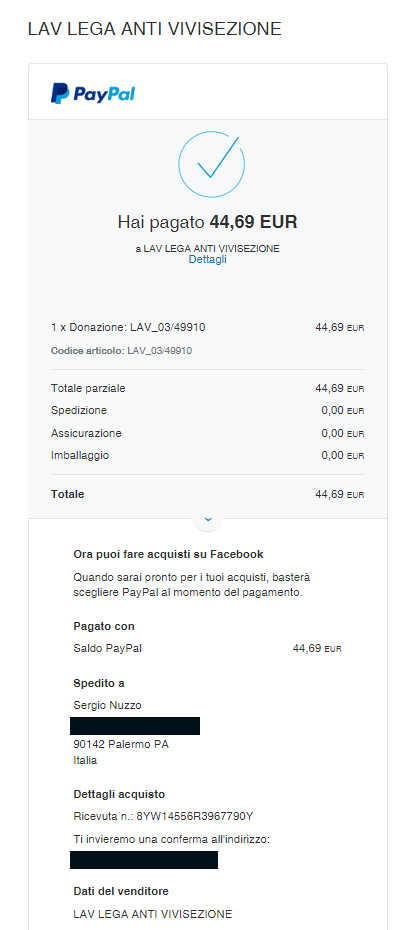Click the PayPal logo in header
This screenshot has width=417, height=930.
93,94
